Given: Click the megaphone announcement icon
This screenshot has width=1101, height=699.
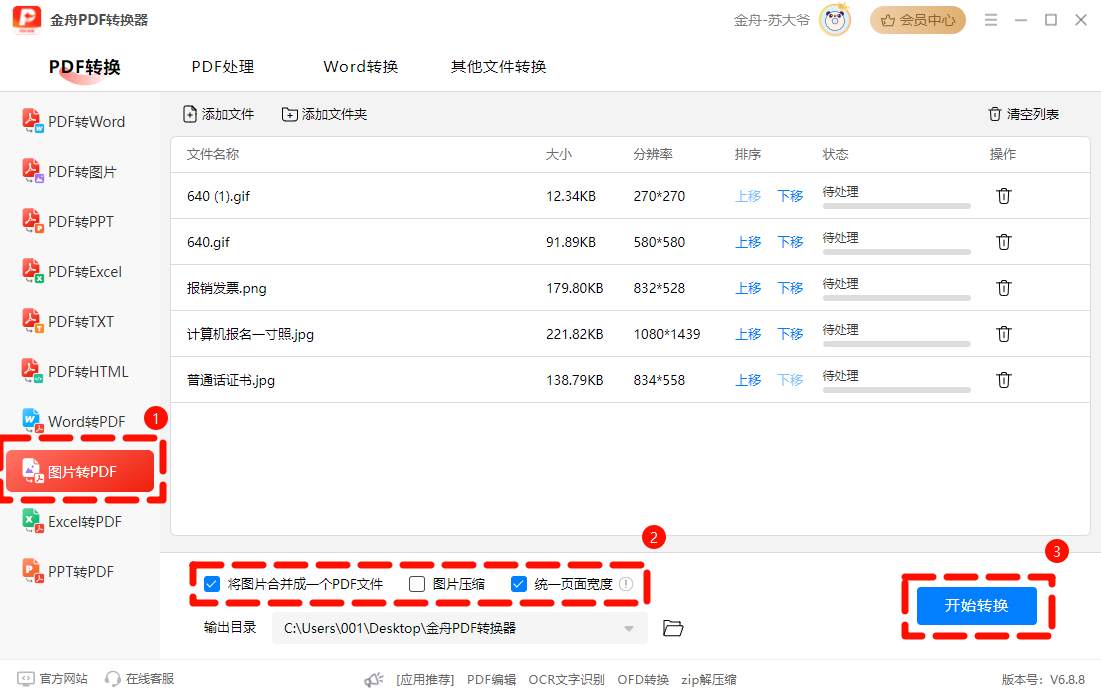Looking at the screenshot, I should pyautogui.click(x=374, y=679).
